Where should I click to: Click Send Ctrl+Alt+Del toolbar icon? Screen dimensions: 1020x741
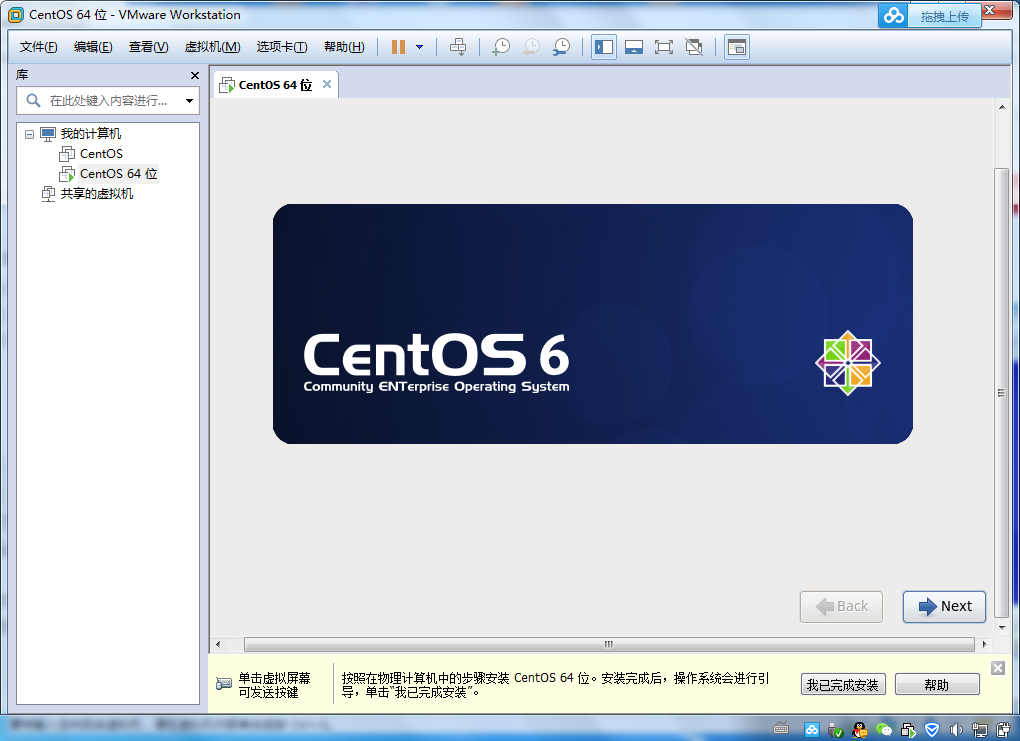pyautogui.click(x=458, y=47)
